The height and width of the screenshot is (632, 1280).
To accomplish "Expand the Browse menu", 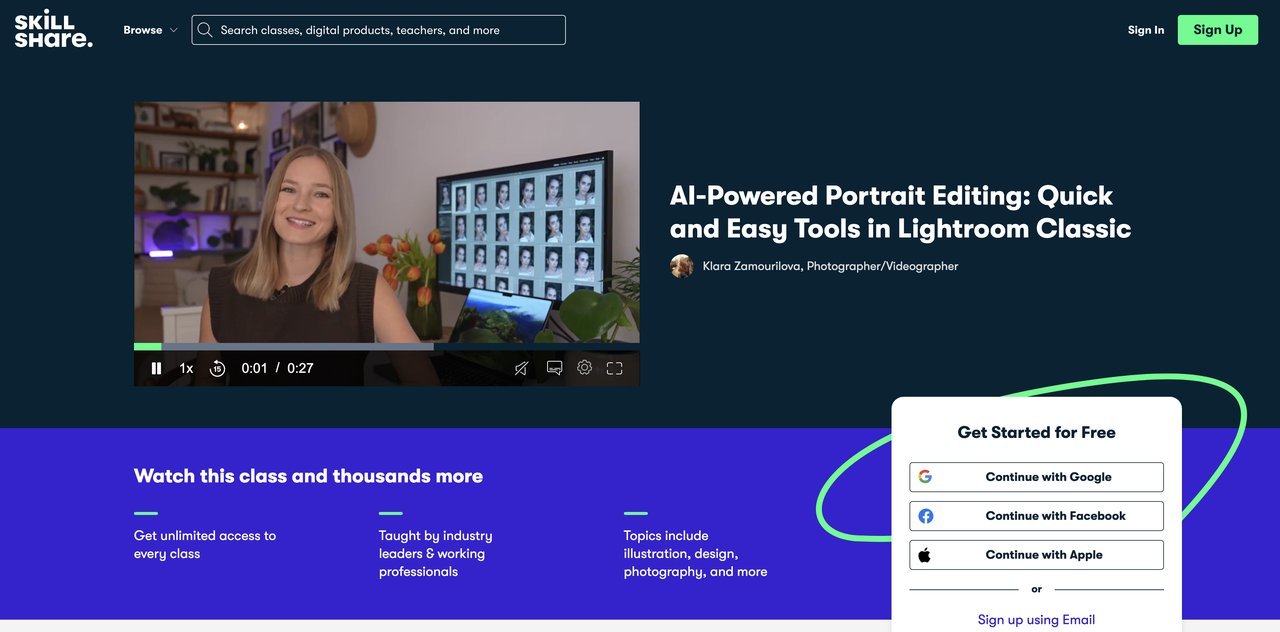I will pos(143,30).
